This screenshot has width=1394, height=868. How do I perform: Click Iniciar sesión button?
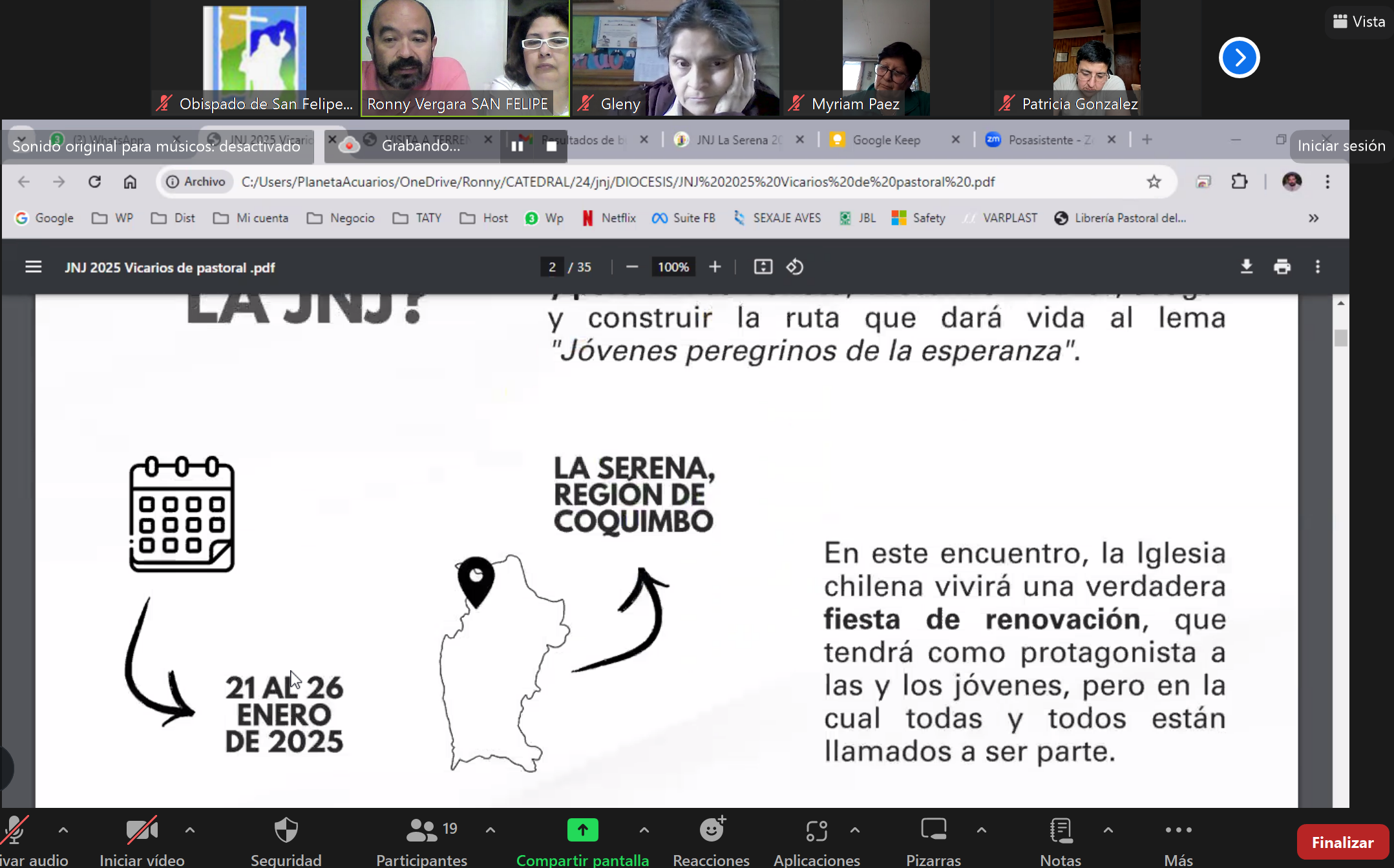point(1342,146)
